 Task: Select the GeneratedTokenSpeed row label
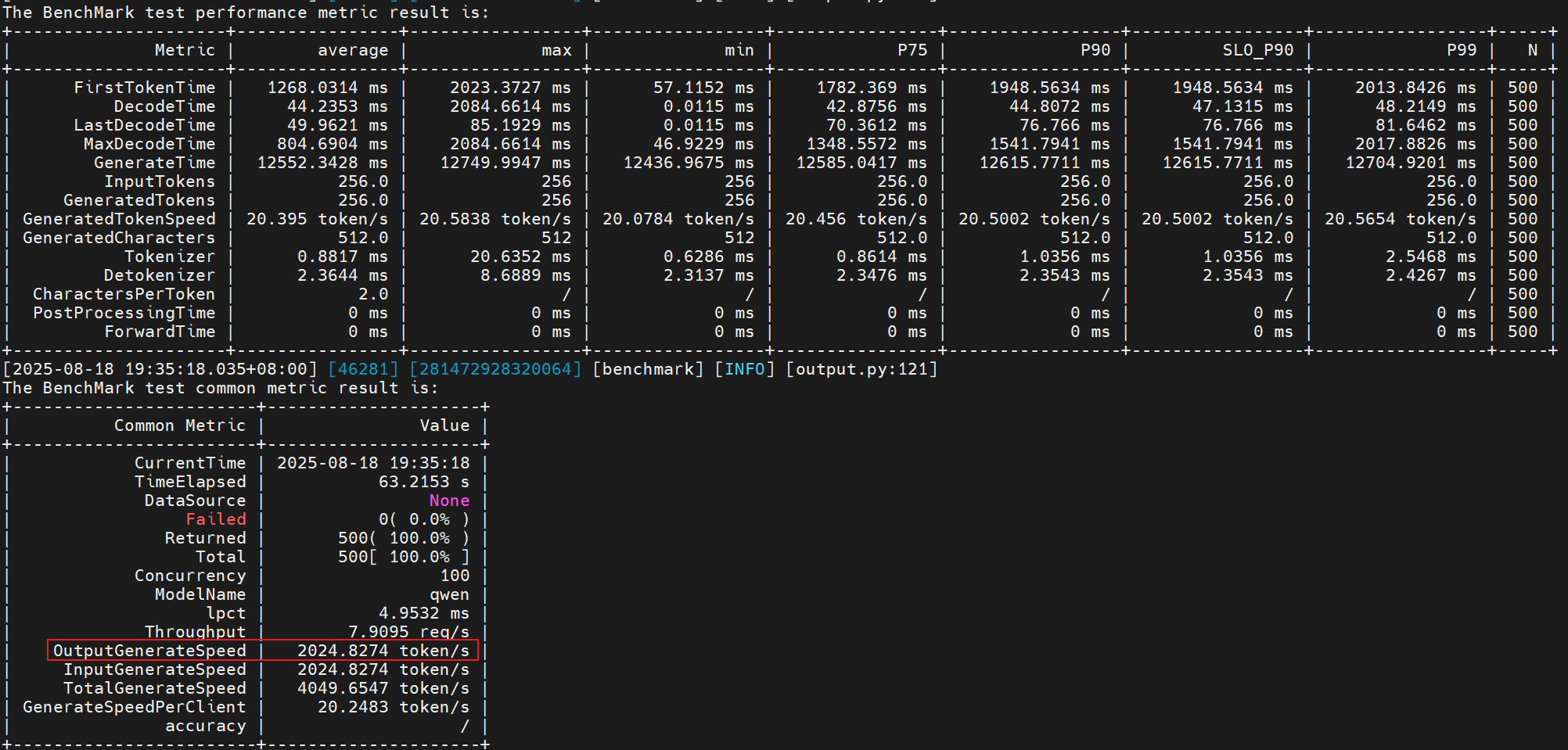[x=119, y=219]
